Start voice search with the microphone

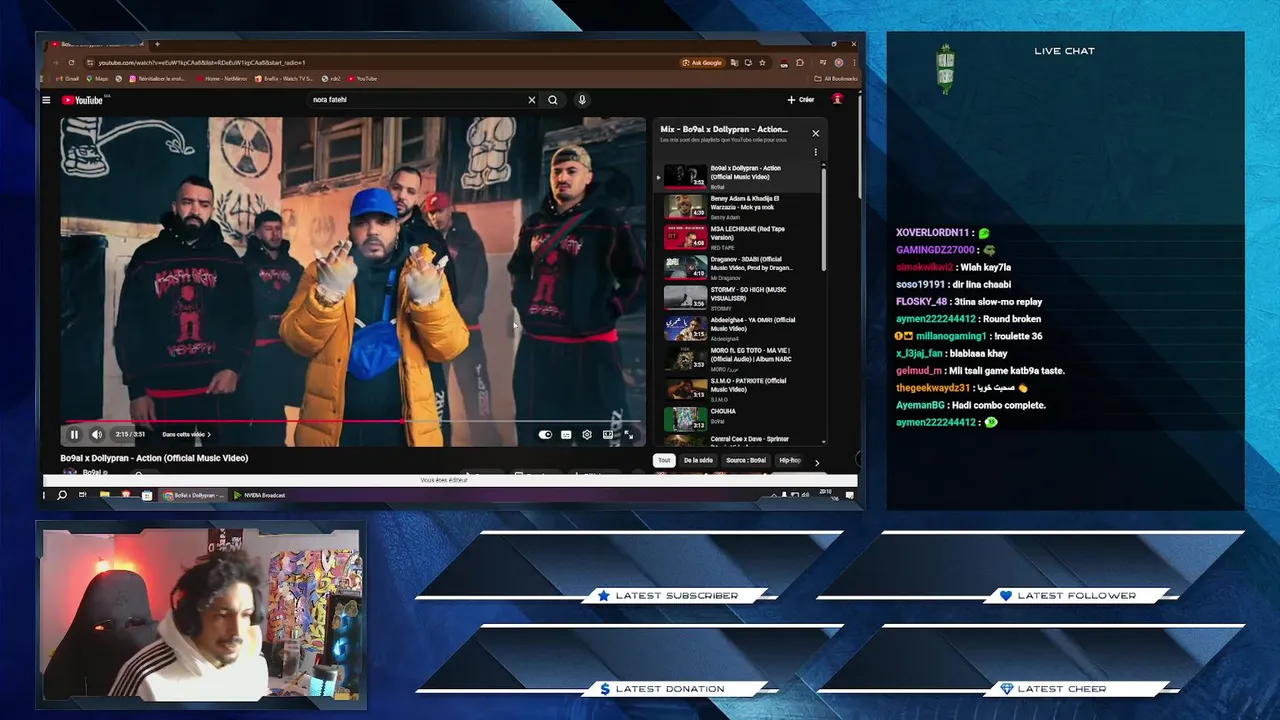pos(581,100)
